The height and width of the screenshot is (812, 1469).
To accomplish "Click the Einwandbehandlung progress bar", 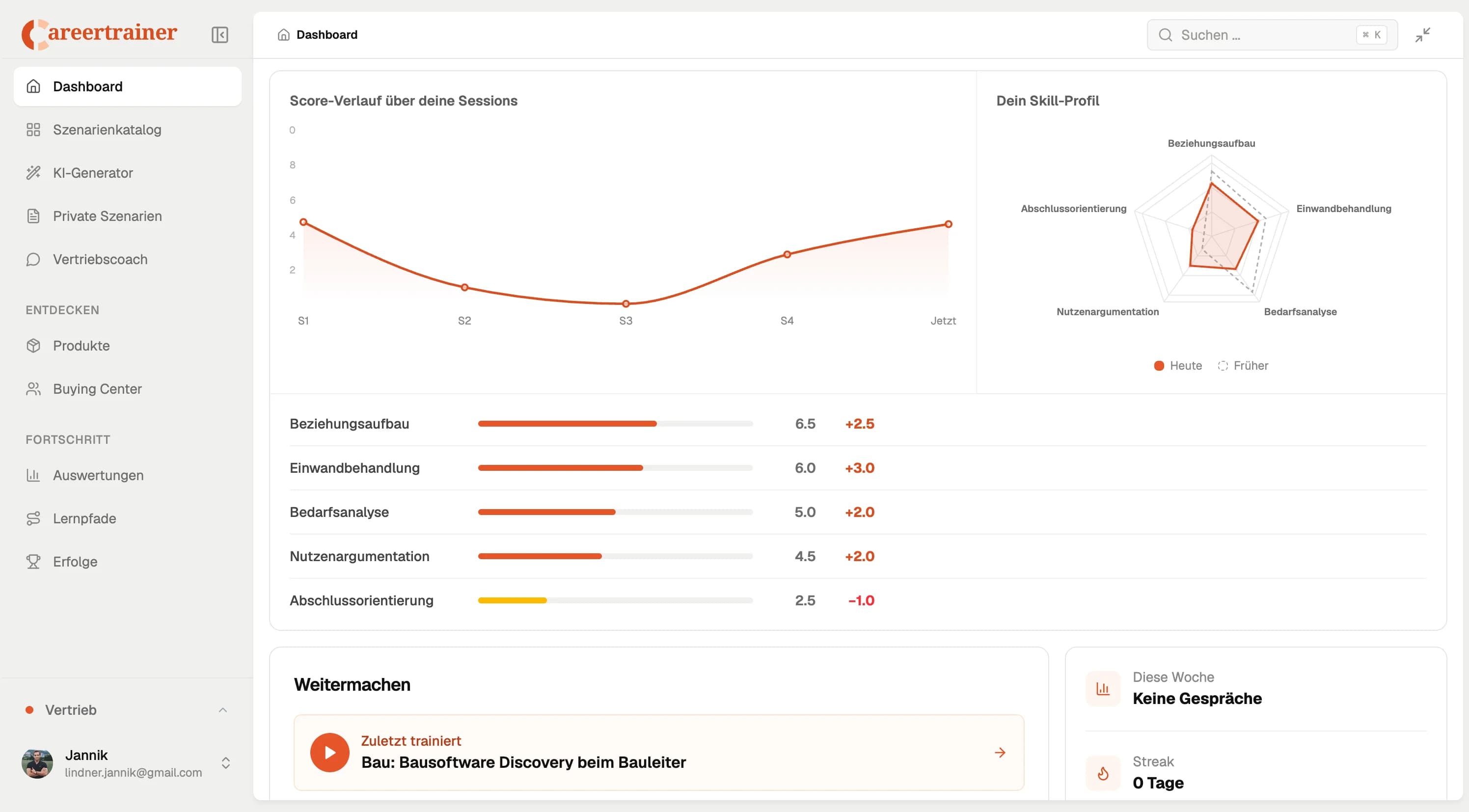I will click(615, 467).
